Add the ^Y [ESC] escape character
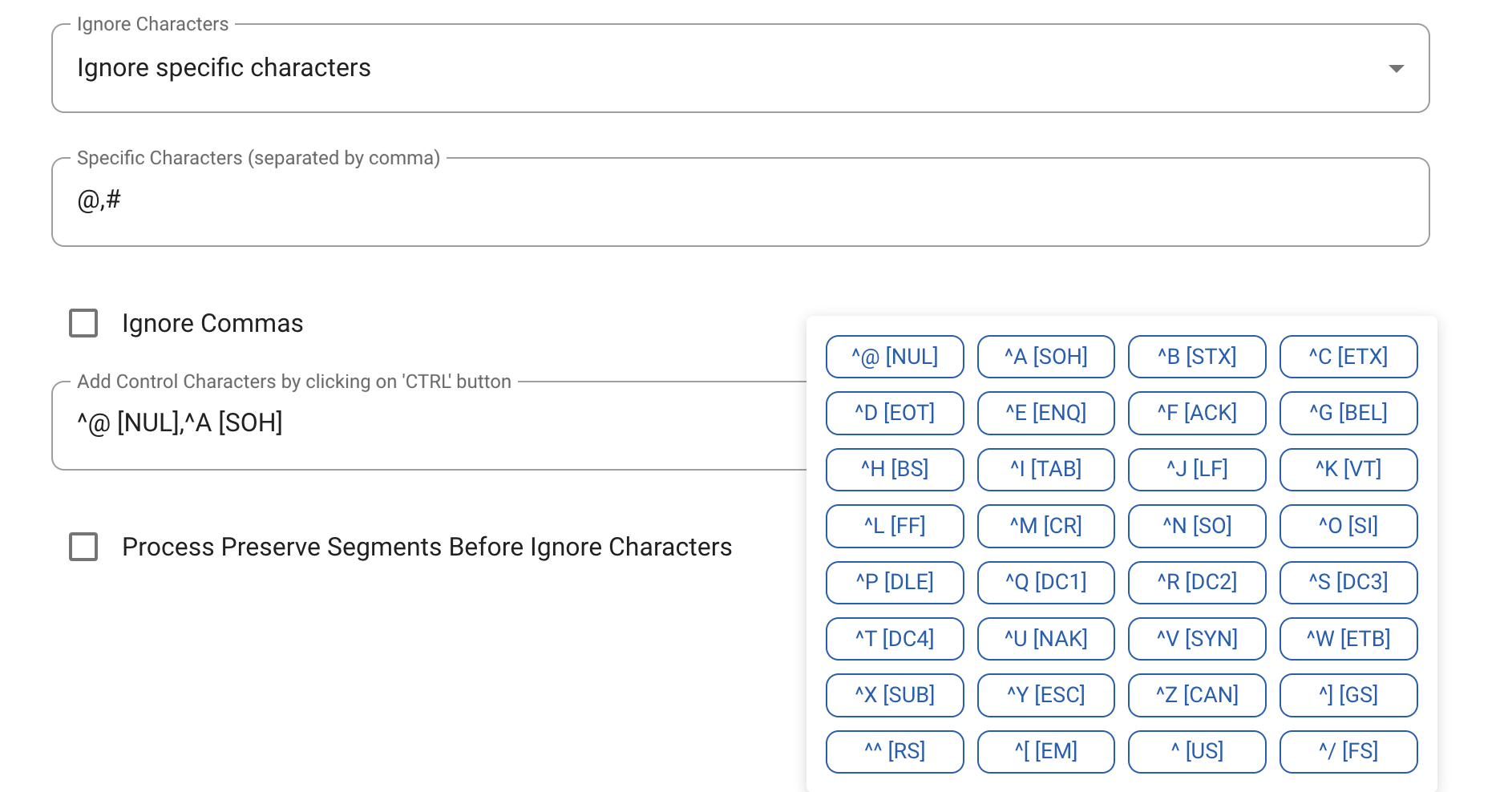Screen dimensions: 1512x792 click(x=1045, y=694)
